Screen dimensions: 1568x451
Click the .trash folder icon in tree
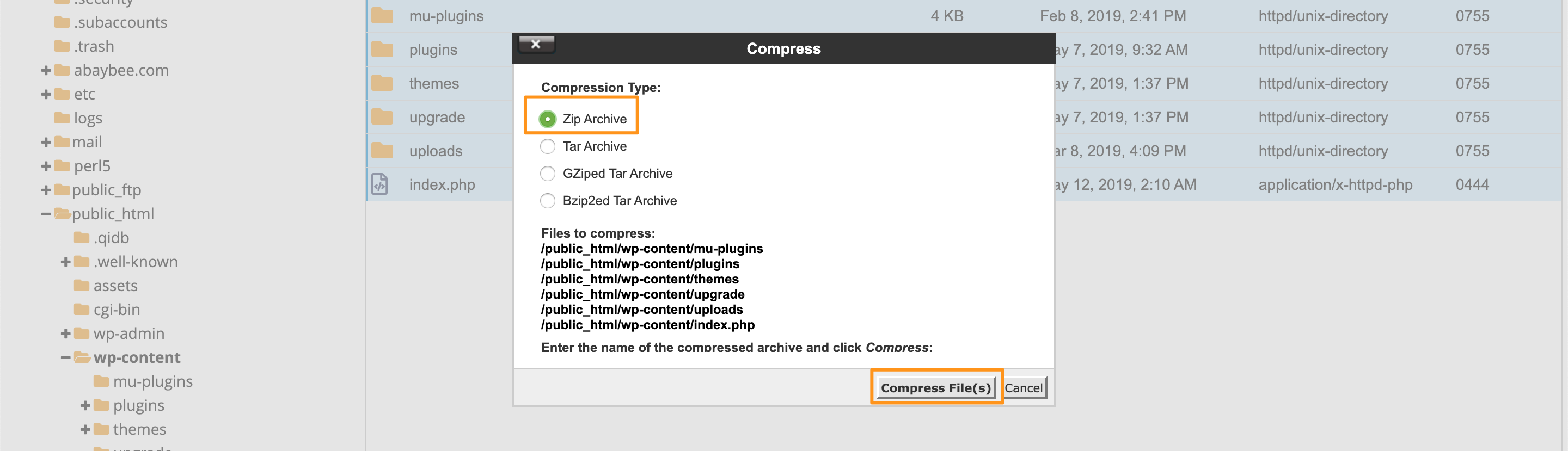click(62, 46)
